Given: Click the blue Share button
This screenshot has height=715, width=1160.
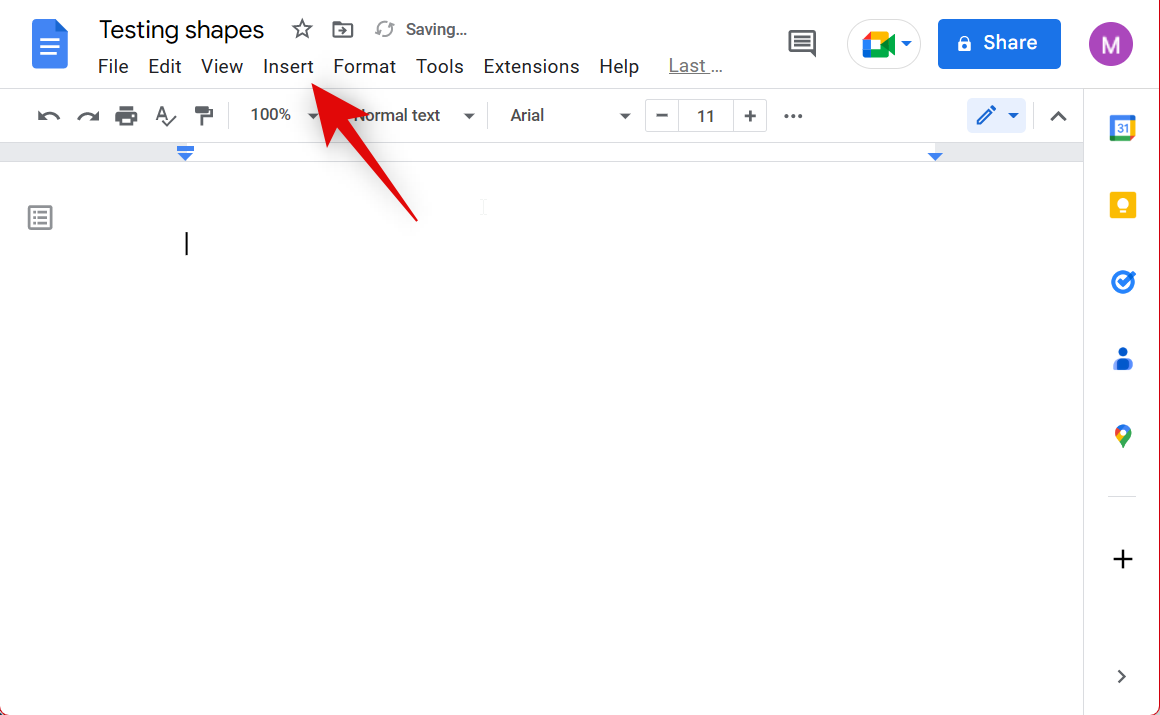Looking at the screenshot, I should (999, 44).
